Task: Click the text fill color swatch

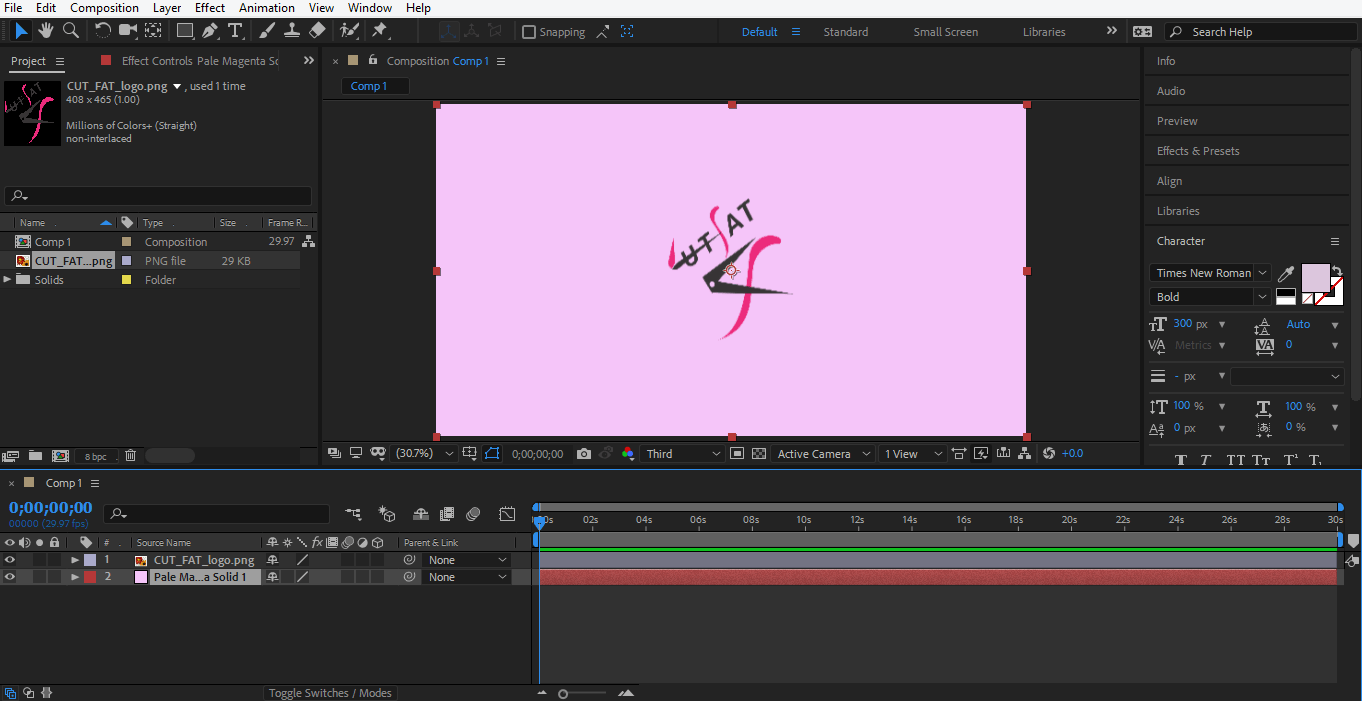Action: 1314,276
